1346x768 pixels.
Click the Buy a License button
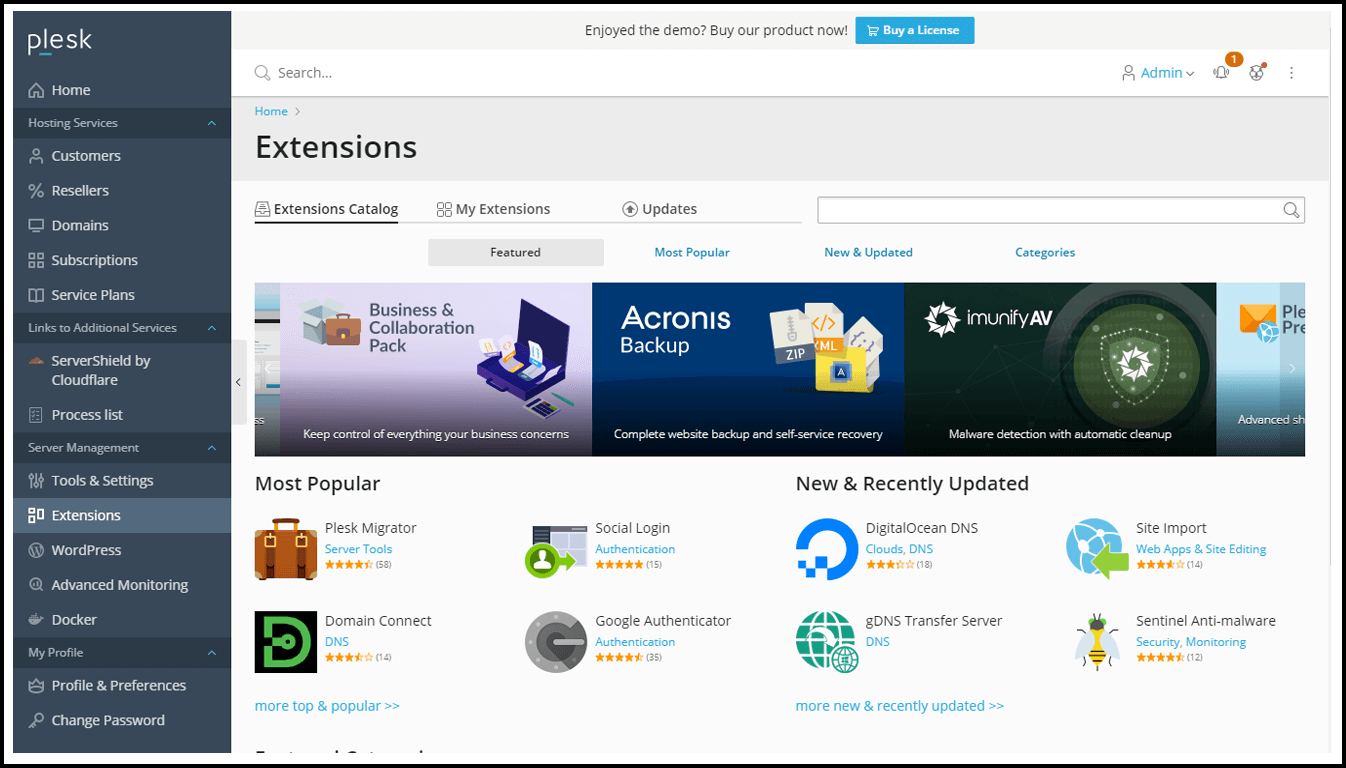coord(915,30)
